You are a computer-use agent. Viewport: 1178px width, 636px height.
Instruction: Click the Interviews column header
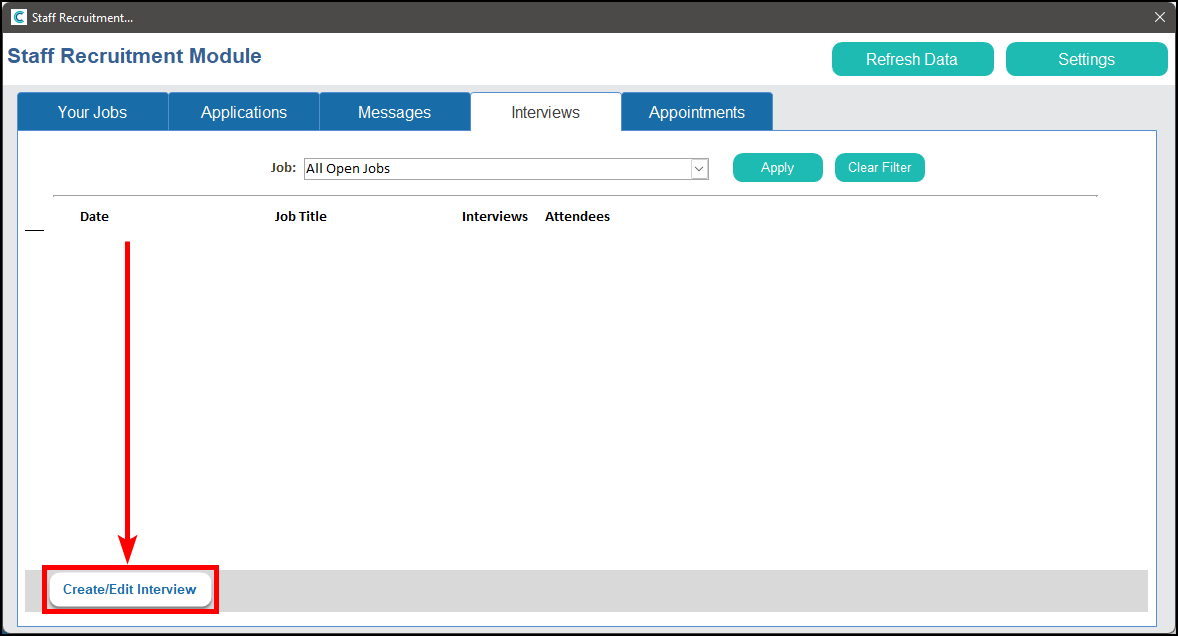coord(494,217)
